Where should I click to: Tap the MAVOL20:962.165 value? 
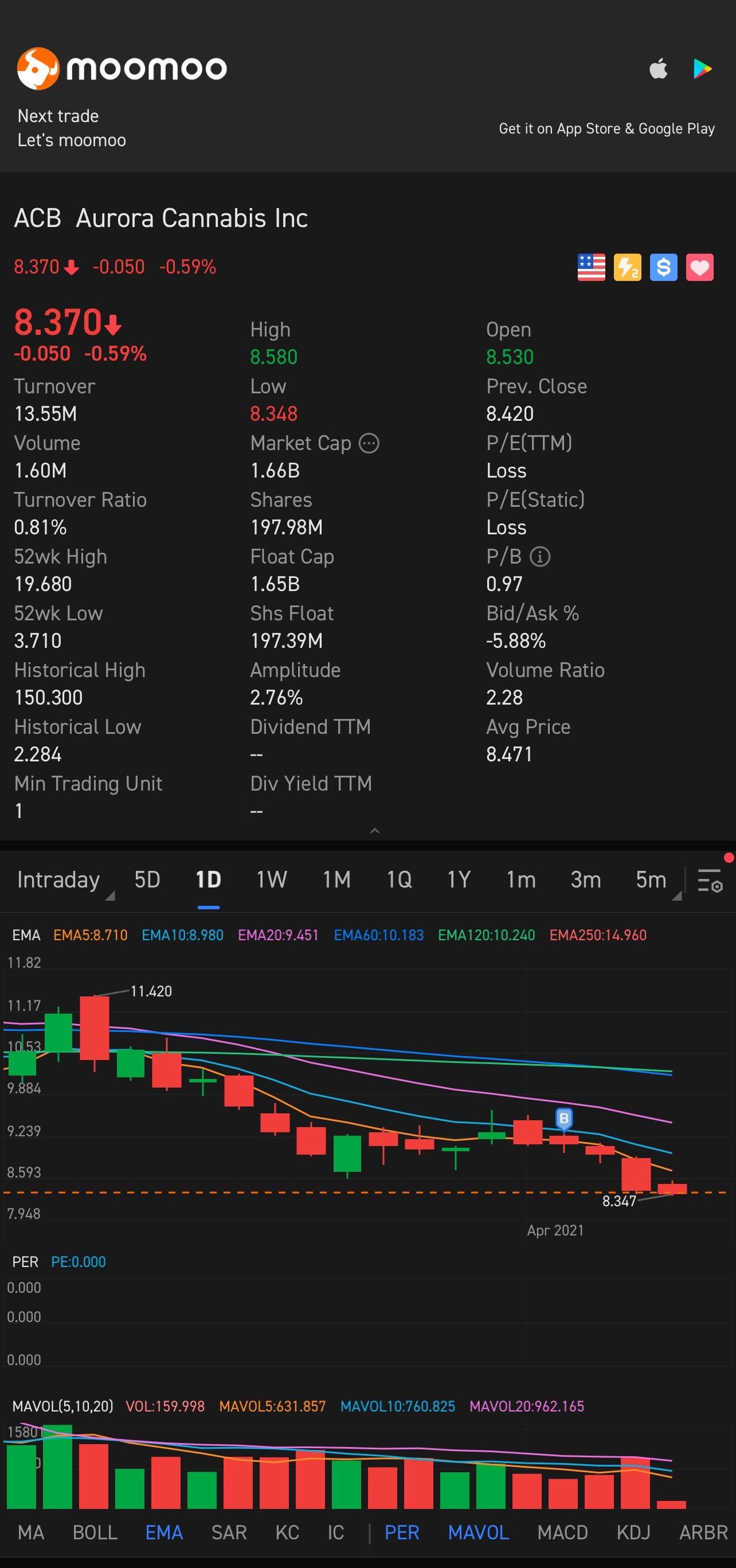point(527,1406)
